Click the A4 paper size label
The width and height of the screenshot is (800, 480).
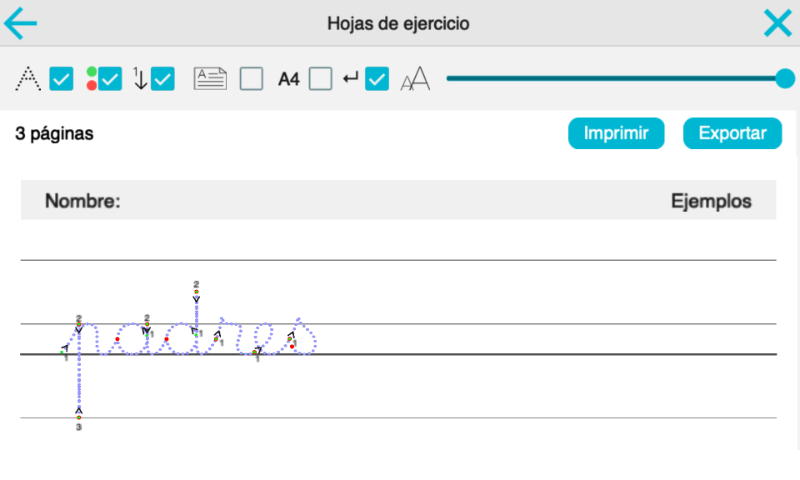(x=289, y=80)
